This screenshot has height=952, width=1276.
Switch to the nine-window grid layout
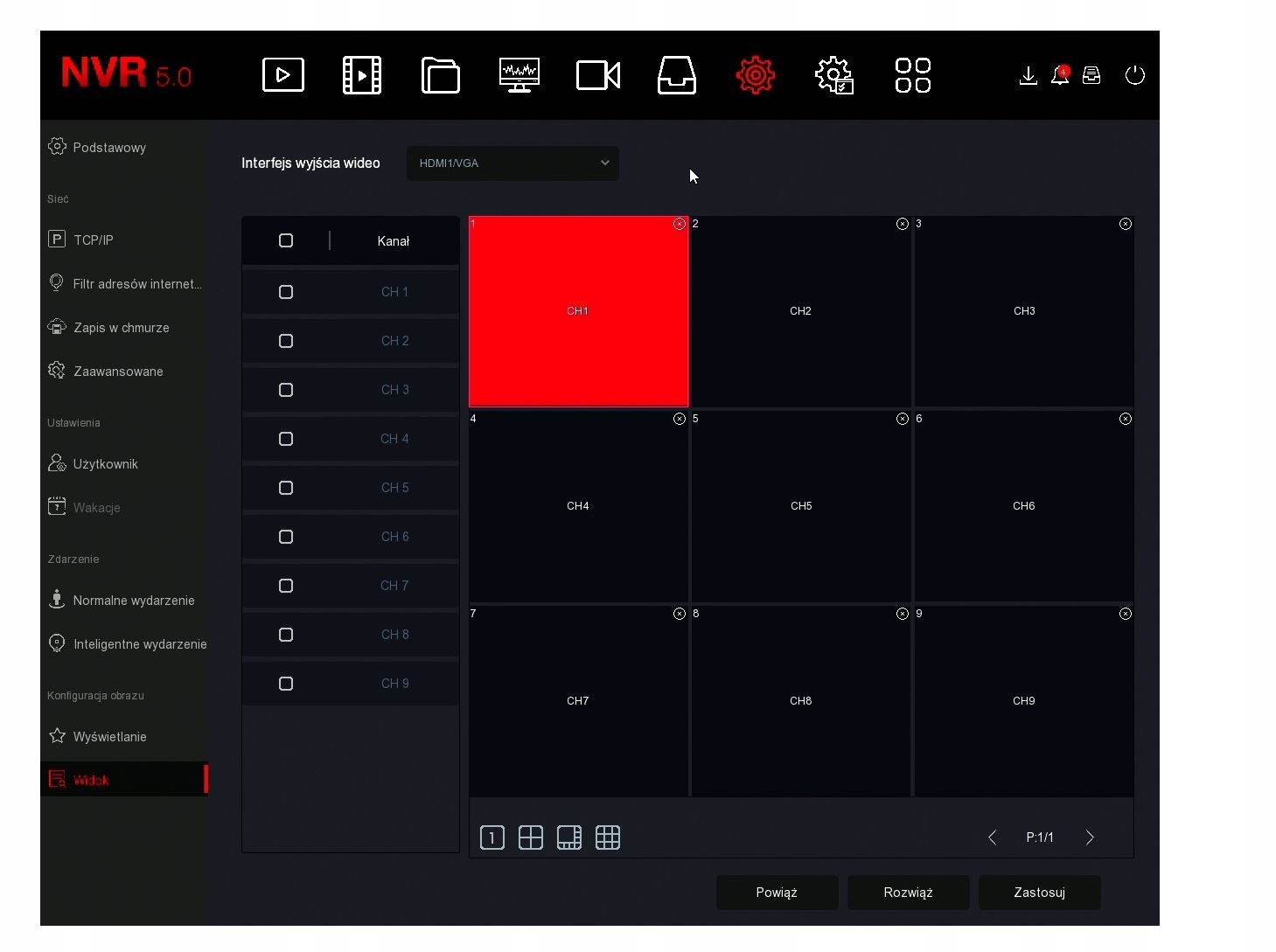608,837
